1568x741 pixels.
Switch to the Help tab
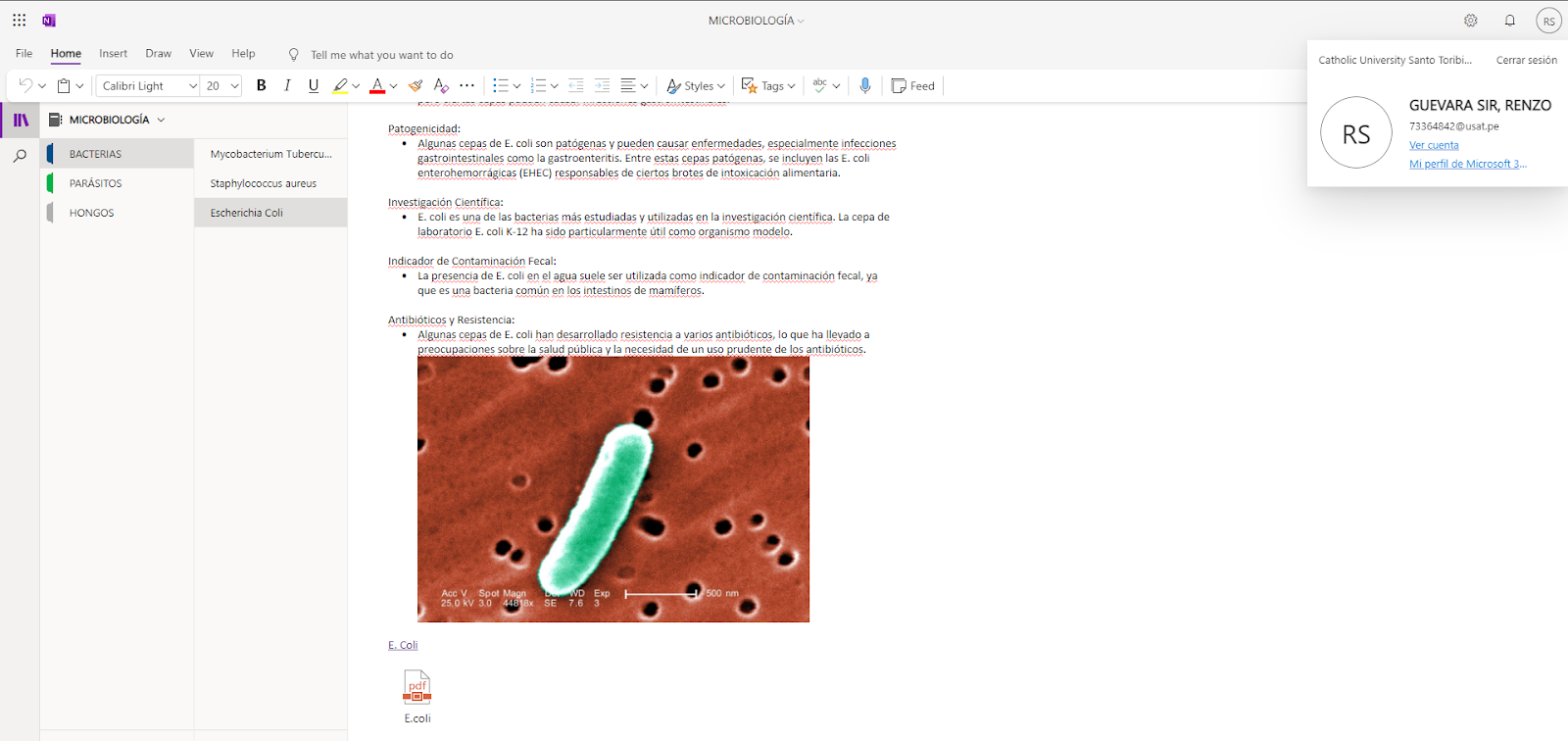(x=243, y=54)
